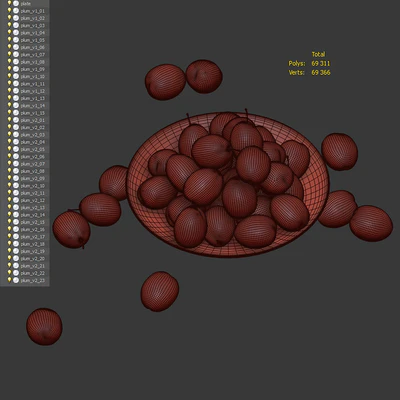The height and width of the screenshot is (400, 400).
Task: Select the plum_v1_10 name in the list
Action: click(x=32, y=76)
